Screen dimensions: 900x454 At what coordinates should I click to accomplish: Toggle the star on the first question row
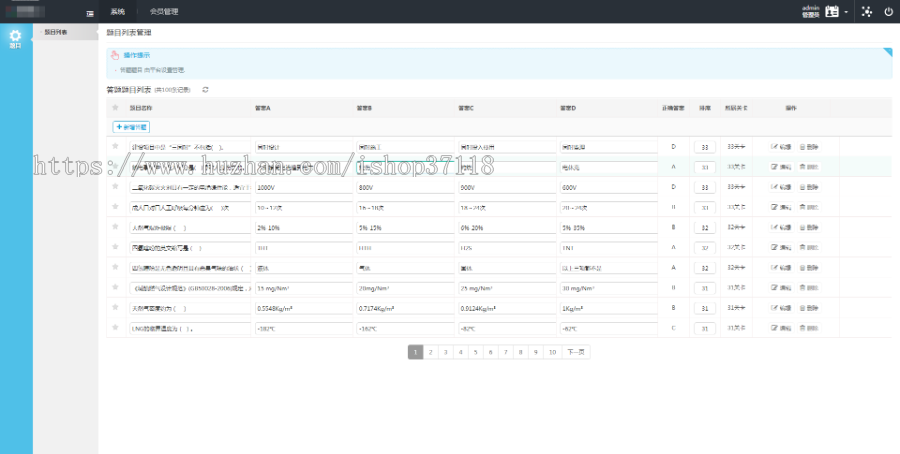pyautogui.click(x=116, y=147)
